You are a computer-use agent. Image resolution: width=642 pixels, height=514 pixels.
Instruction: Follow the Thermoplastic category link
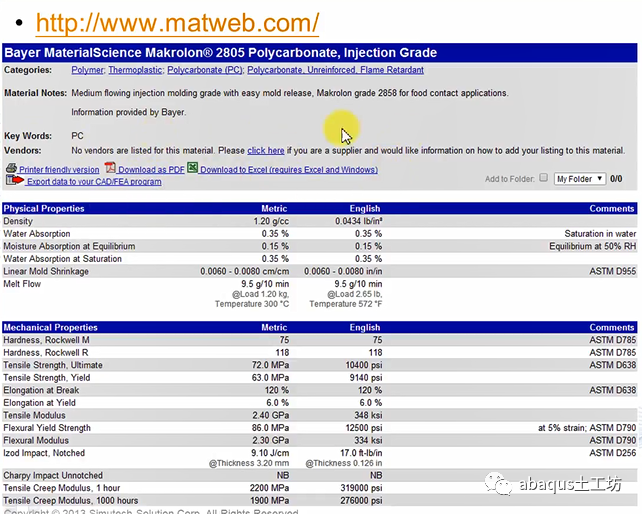[136, 70]
